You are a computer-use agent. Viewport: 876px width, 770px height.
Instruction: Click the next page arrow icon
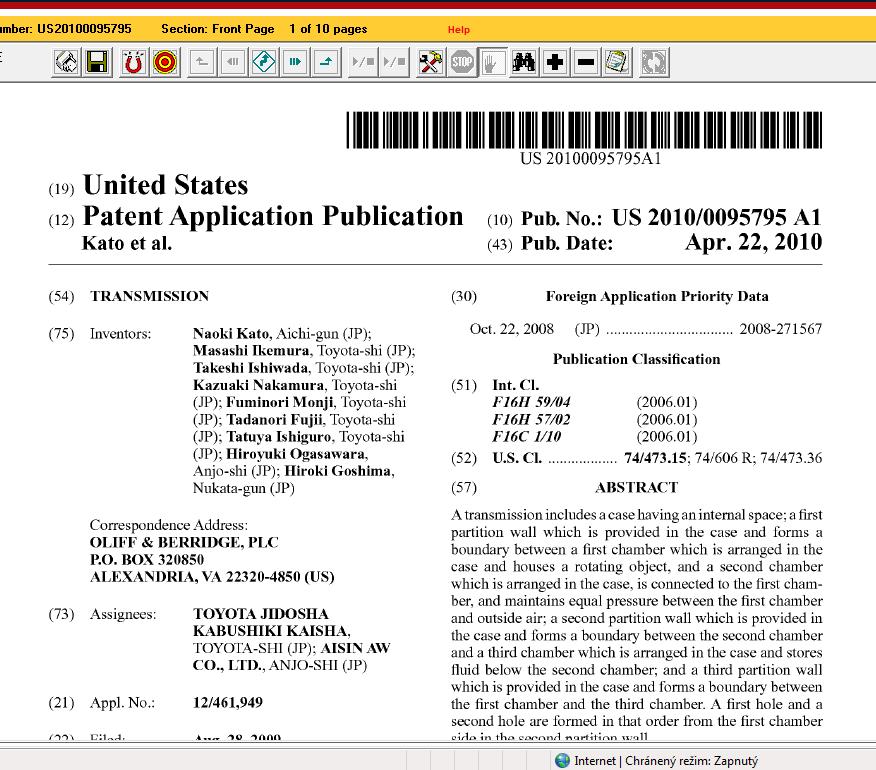(295, 62)
